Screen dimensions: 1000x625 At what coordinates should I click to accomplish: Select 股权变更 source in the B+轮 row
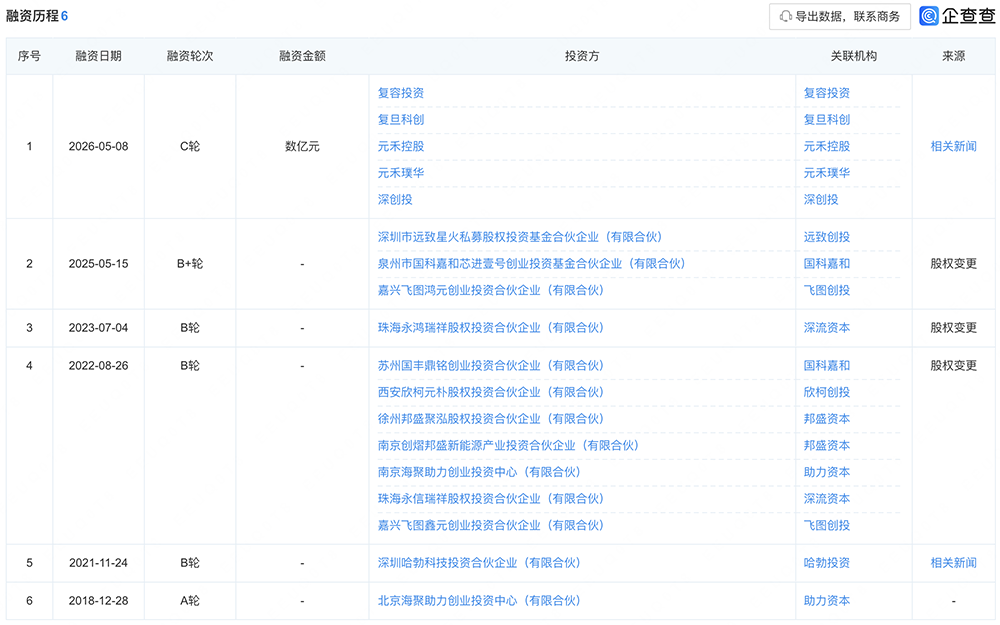953,264
